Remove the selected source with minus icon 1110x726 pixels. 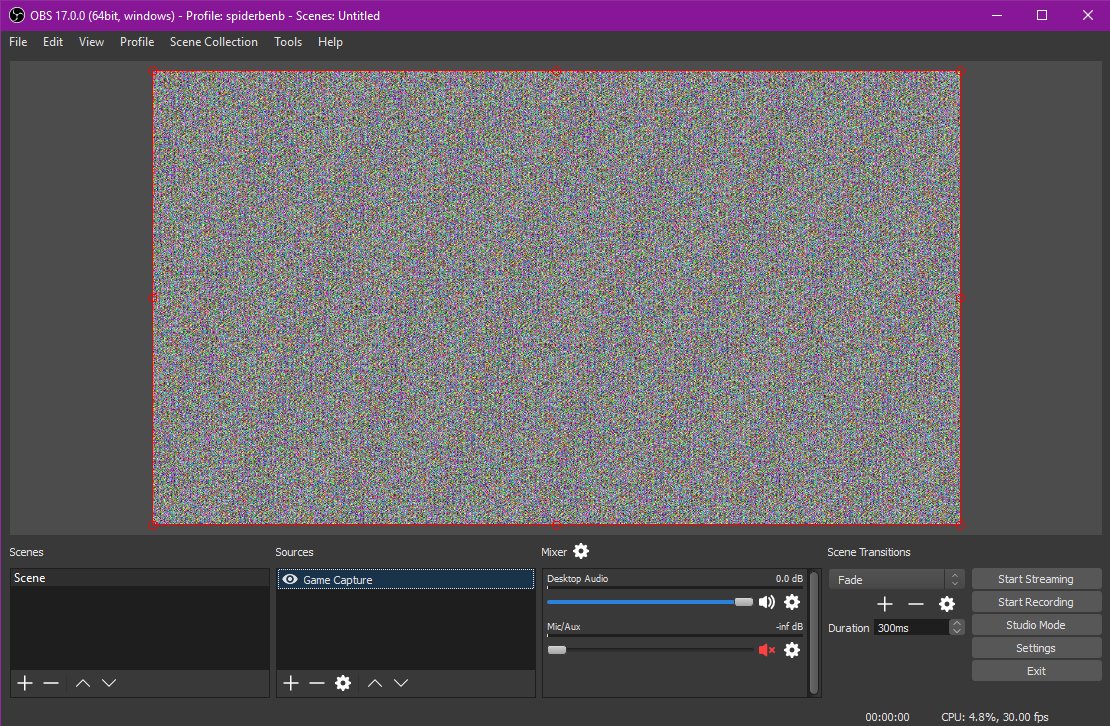point(317,683)
